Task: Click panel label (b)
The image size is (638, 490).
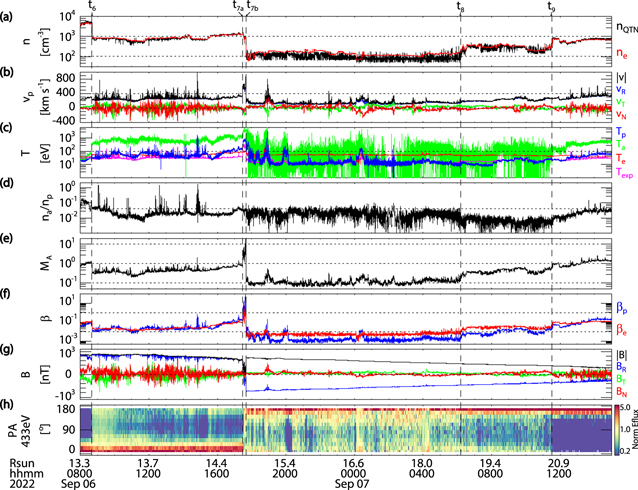Action: (x=7, y=73)
